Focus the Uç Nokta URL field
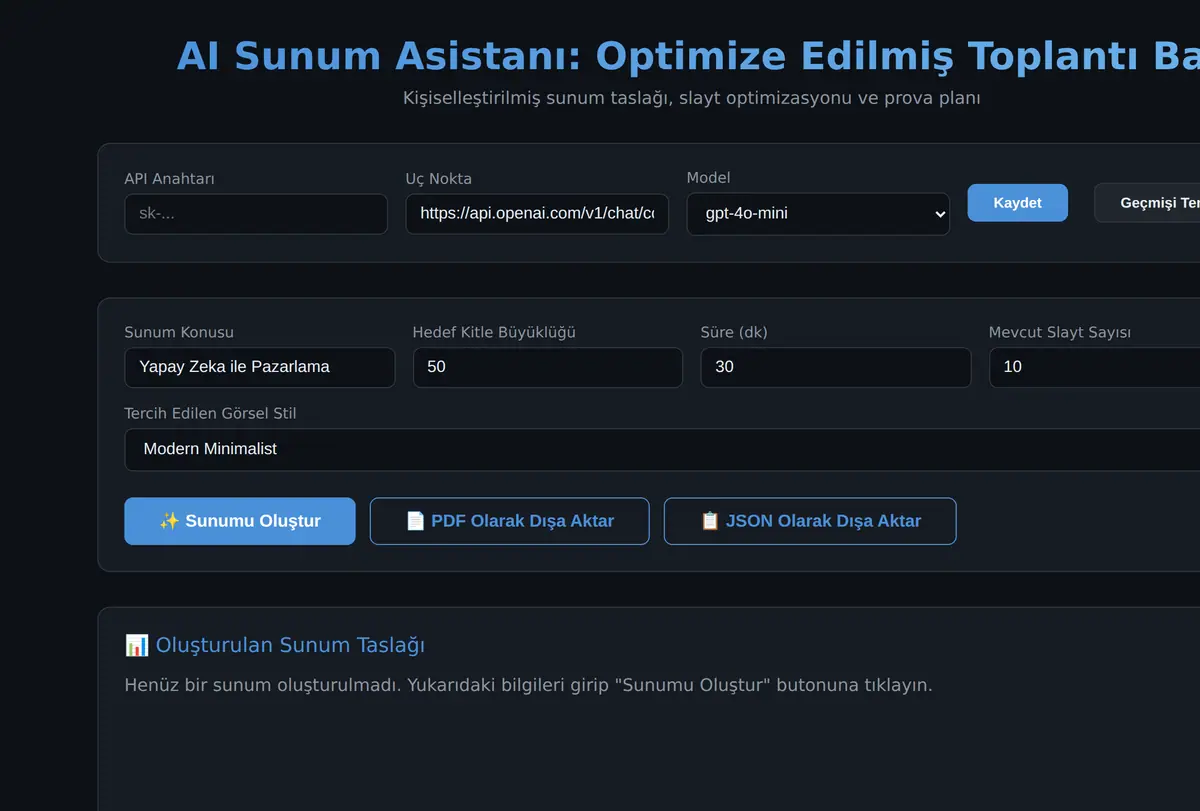Image resolution: width=1200 pixels, height=811 pixels. (537, 214)
